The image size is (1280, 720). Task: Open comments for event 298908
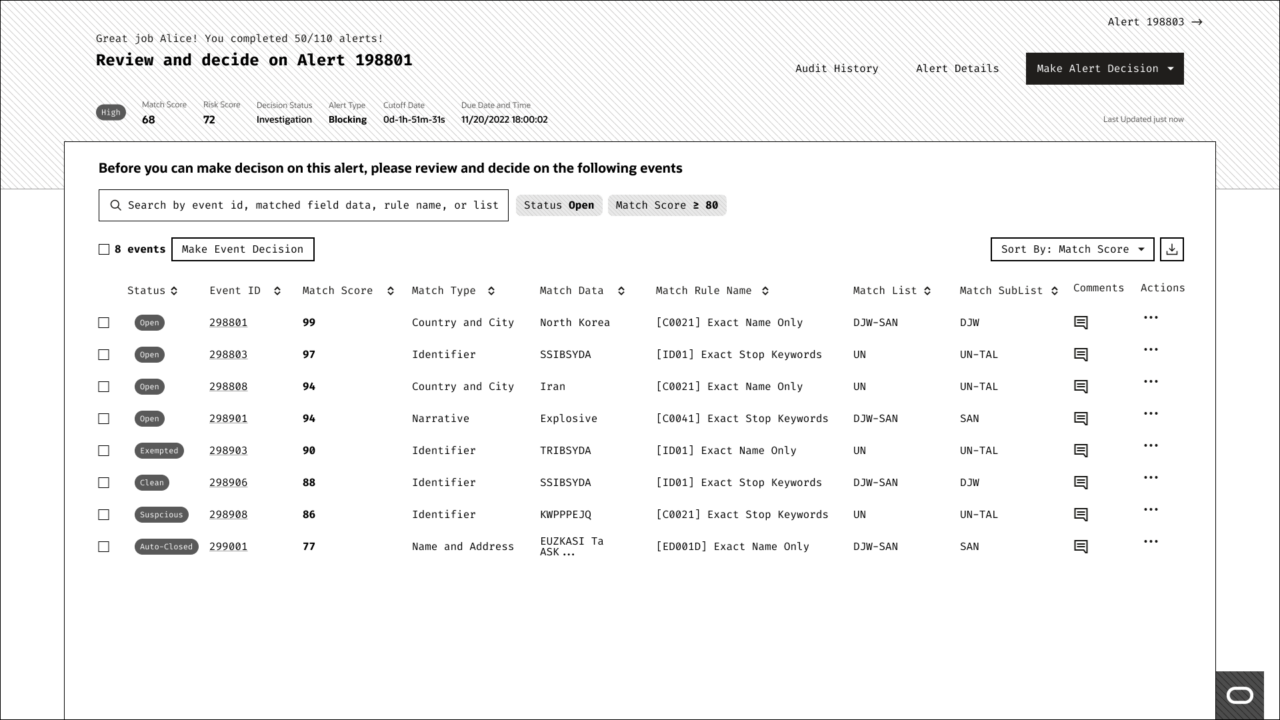click(1080, 515)
